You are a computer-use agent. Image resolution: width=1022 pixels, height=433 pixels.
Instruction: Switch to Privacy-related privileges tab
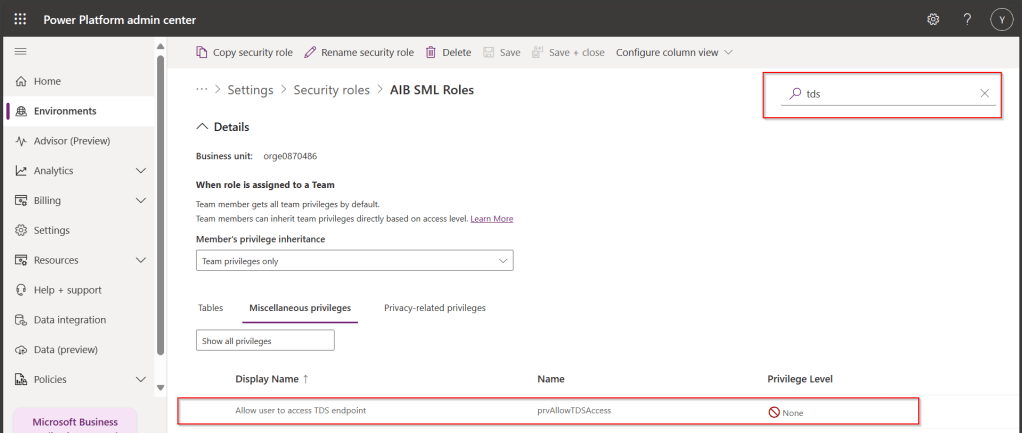point(434,308)
